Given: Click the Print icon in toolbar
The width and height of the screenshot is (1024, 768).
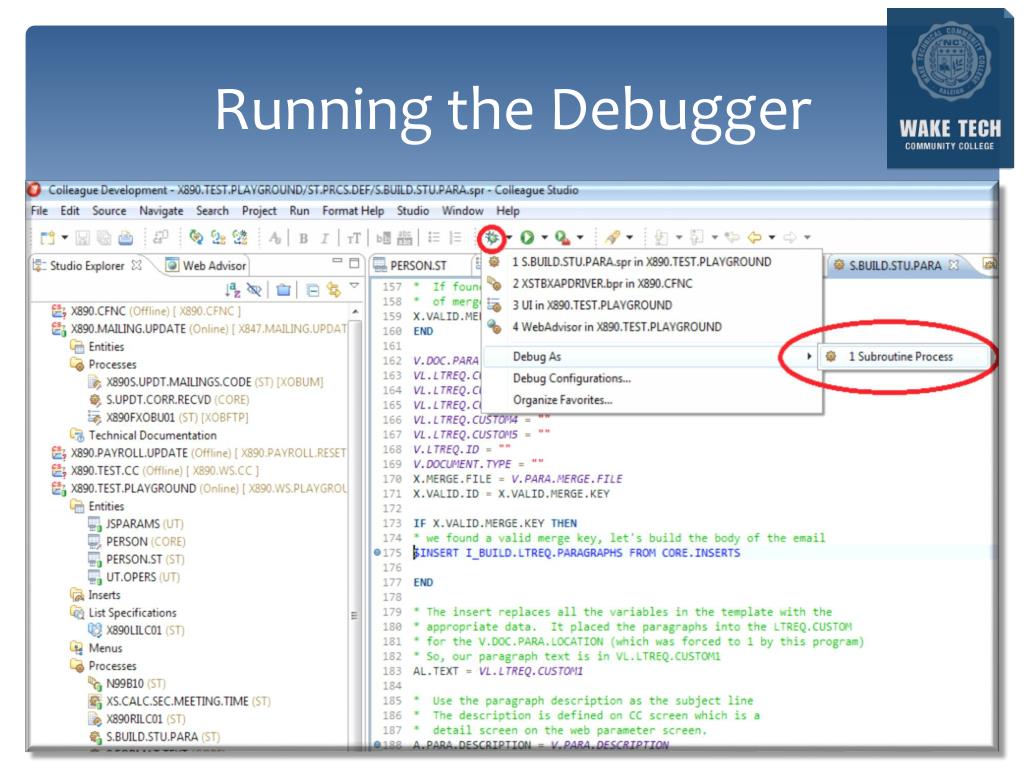Looking at the screenshot, I should (x=126, y=238).
